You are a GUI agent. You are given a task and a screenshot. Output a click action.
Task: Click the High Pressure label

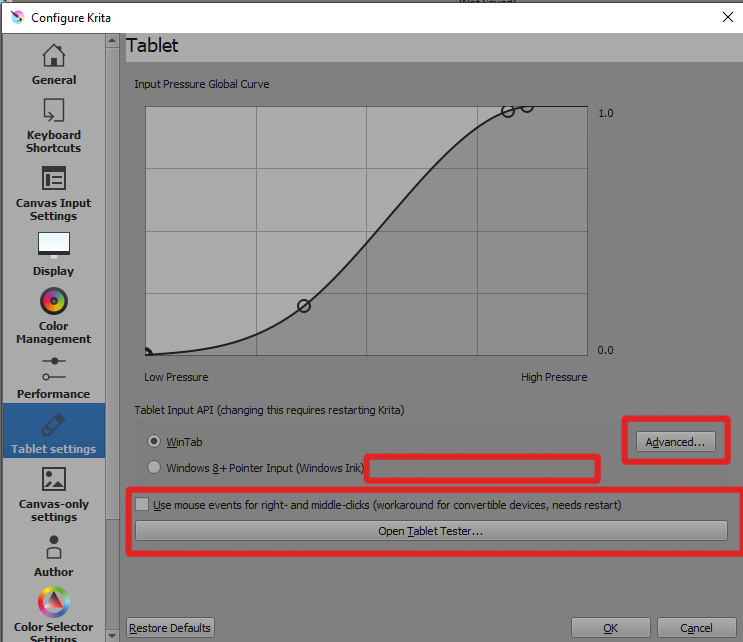click(x=554, y=377)
